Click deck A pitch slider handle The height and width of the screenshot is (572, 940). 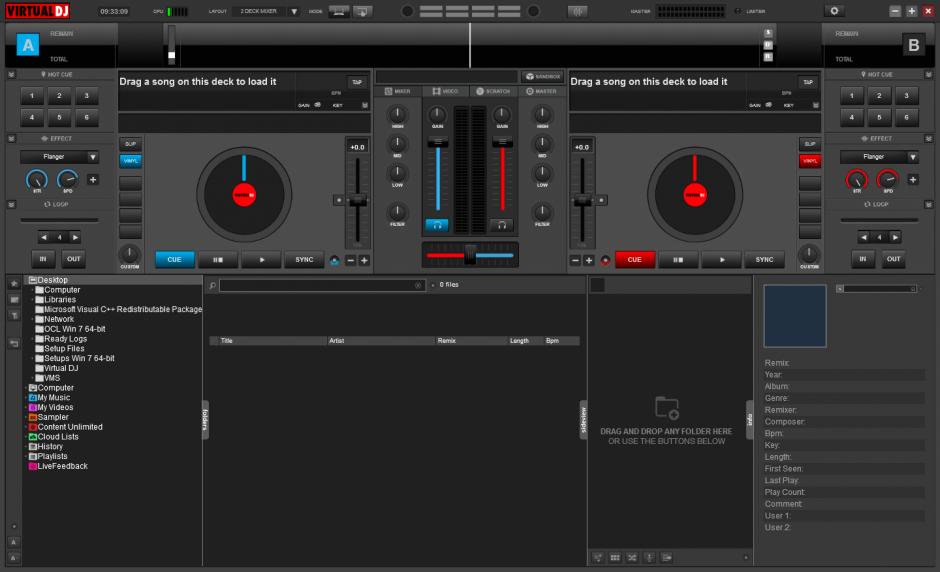tap(357, 201)
